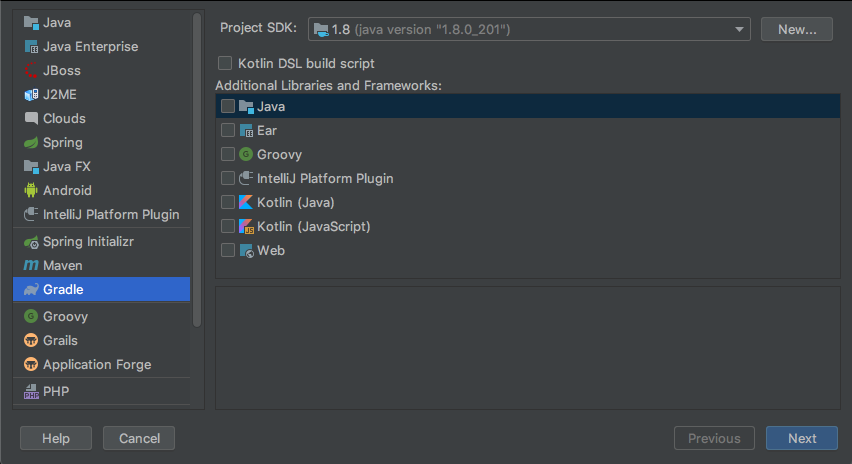852x464 pixels.
Task: Enable Kotlin DSL build script checkbox
Action: tap(225, 63)
